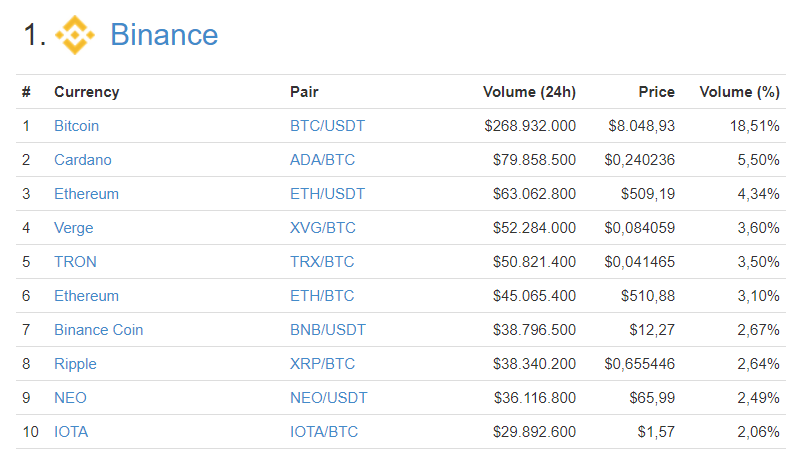Click rank number 10 in IOTA row
Viewport: 801px width, 457px height.
point(31,432)
